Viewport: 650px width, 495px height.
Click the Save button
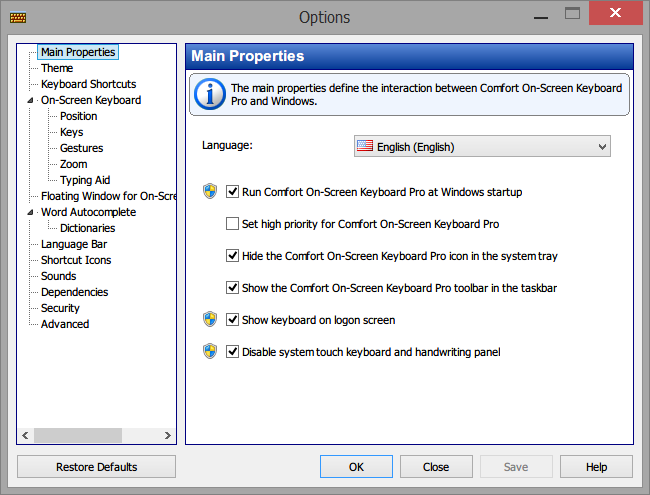(516, 467)
